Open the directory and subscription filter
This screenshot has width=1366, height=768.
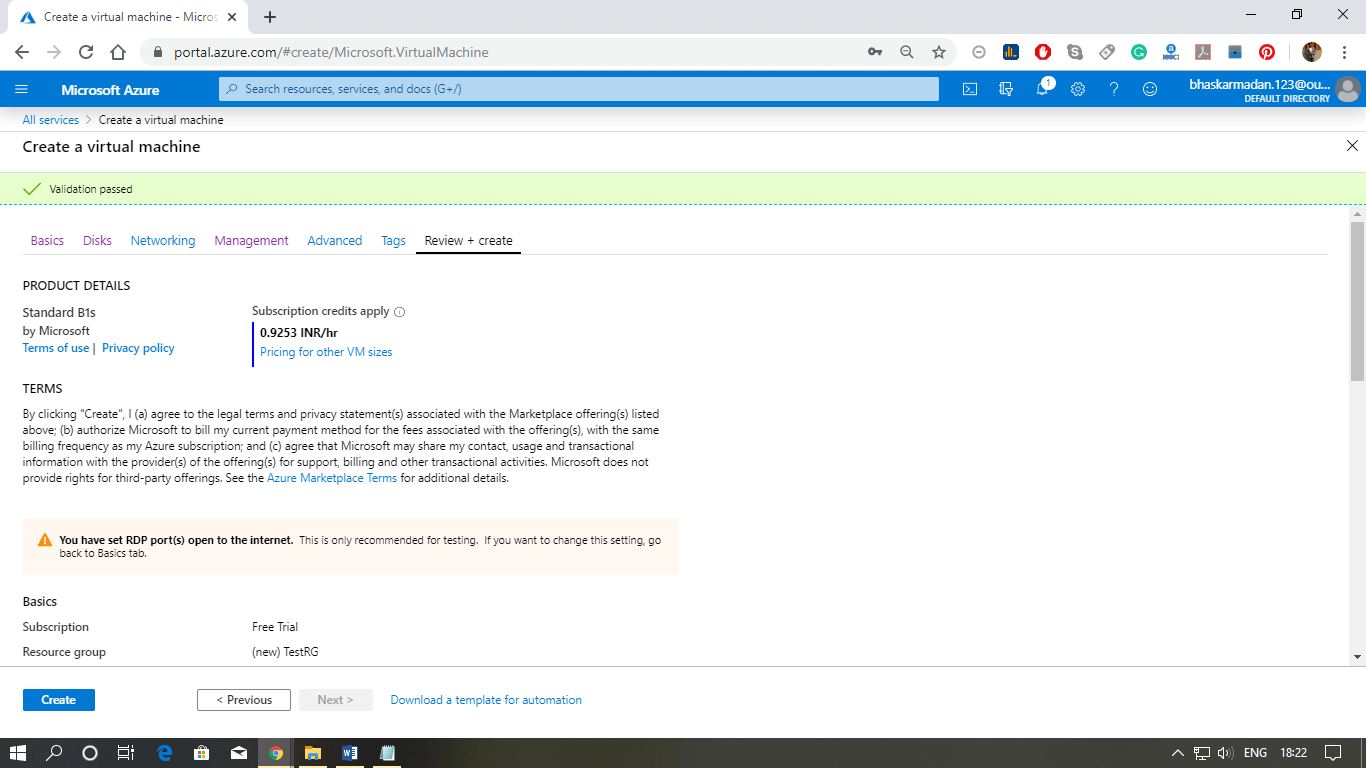click(1006, 89)
